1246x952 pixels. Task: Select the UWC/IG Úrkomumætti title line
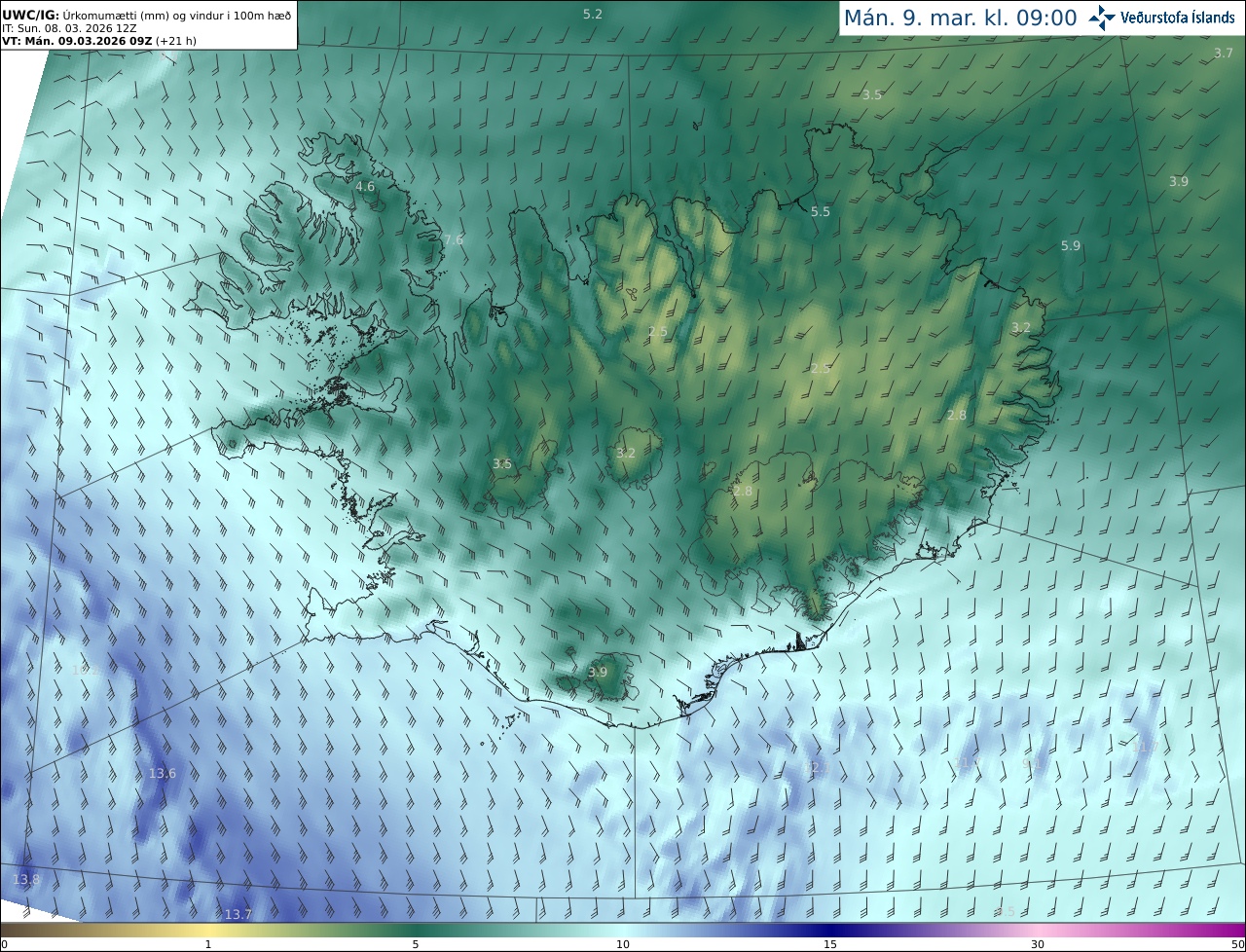[x=146, y=15]
